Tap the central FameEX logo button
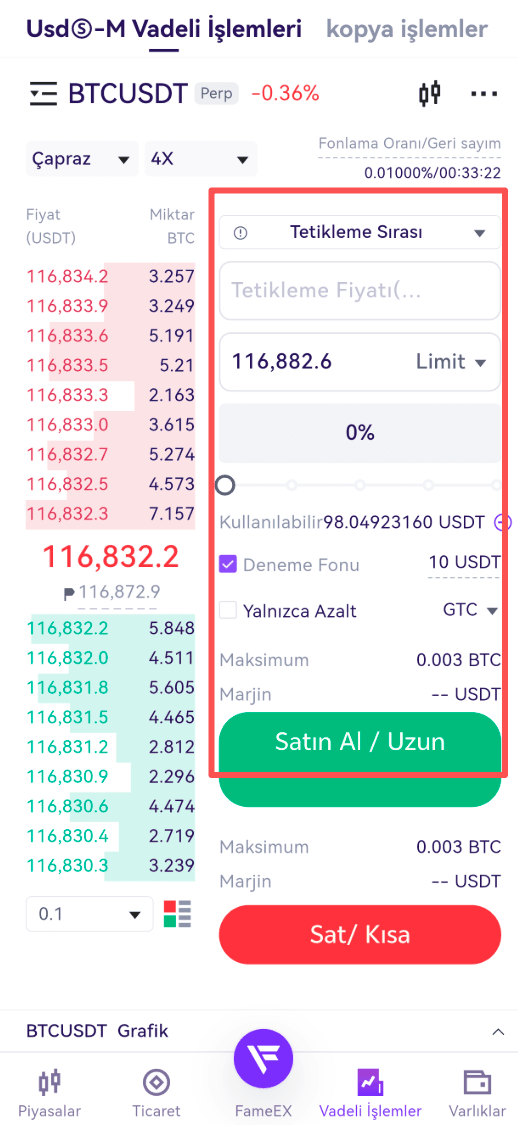This screenshot has width=518, height=1125. pos(263,1059)
